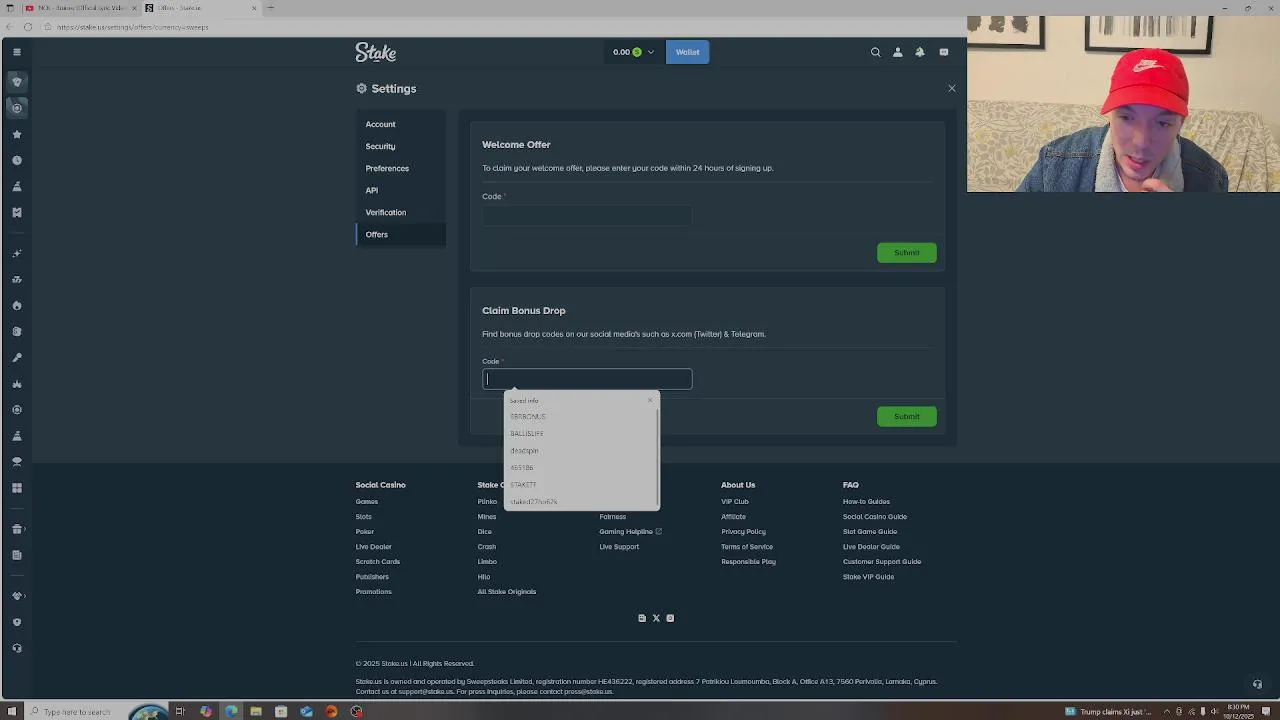Submit the Welcome Offer code

(907, 252)
